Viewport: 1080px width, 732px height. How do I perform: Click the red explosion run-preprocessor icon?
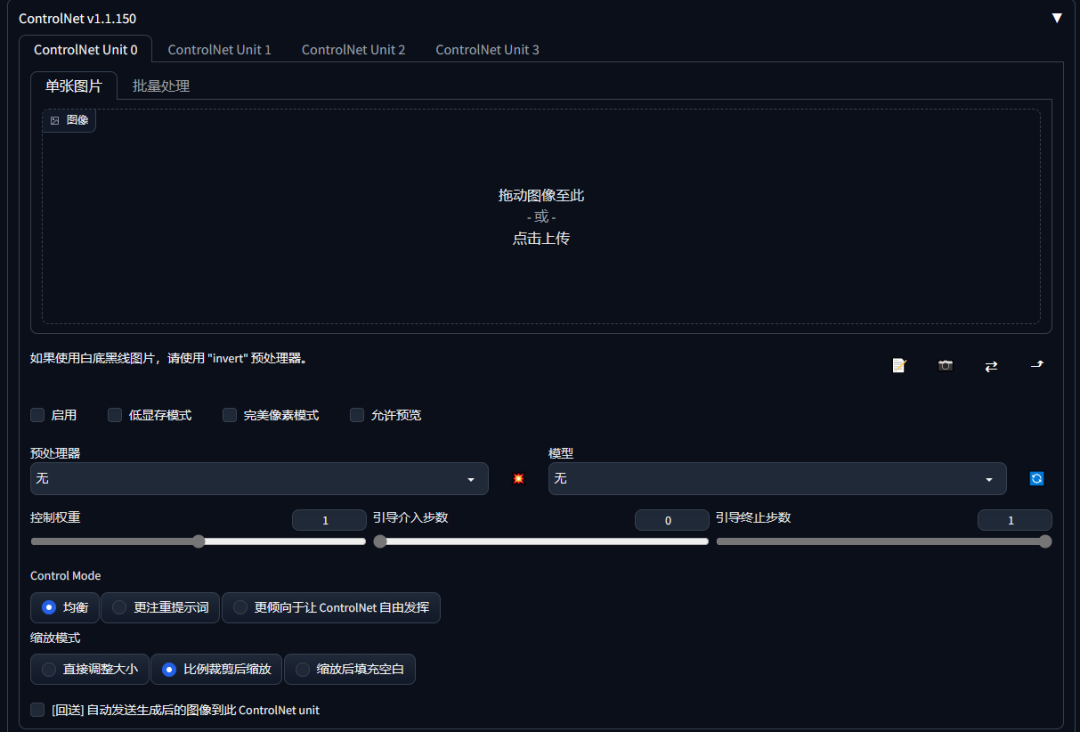pos(519,479)
